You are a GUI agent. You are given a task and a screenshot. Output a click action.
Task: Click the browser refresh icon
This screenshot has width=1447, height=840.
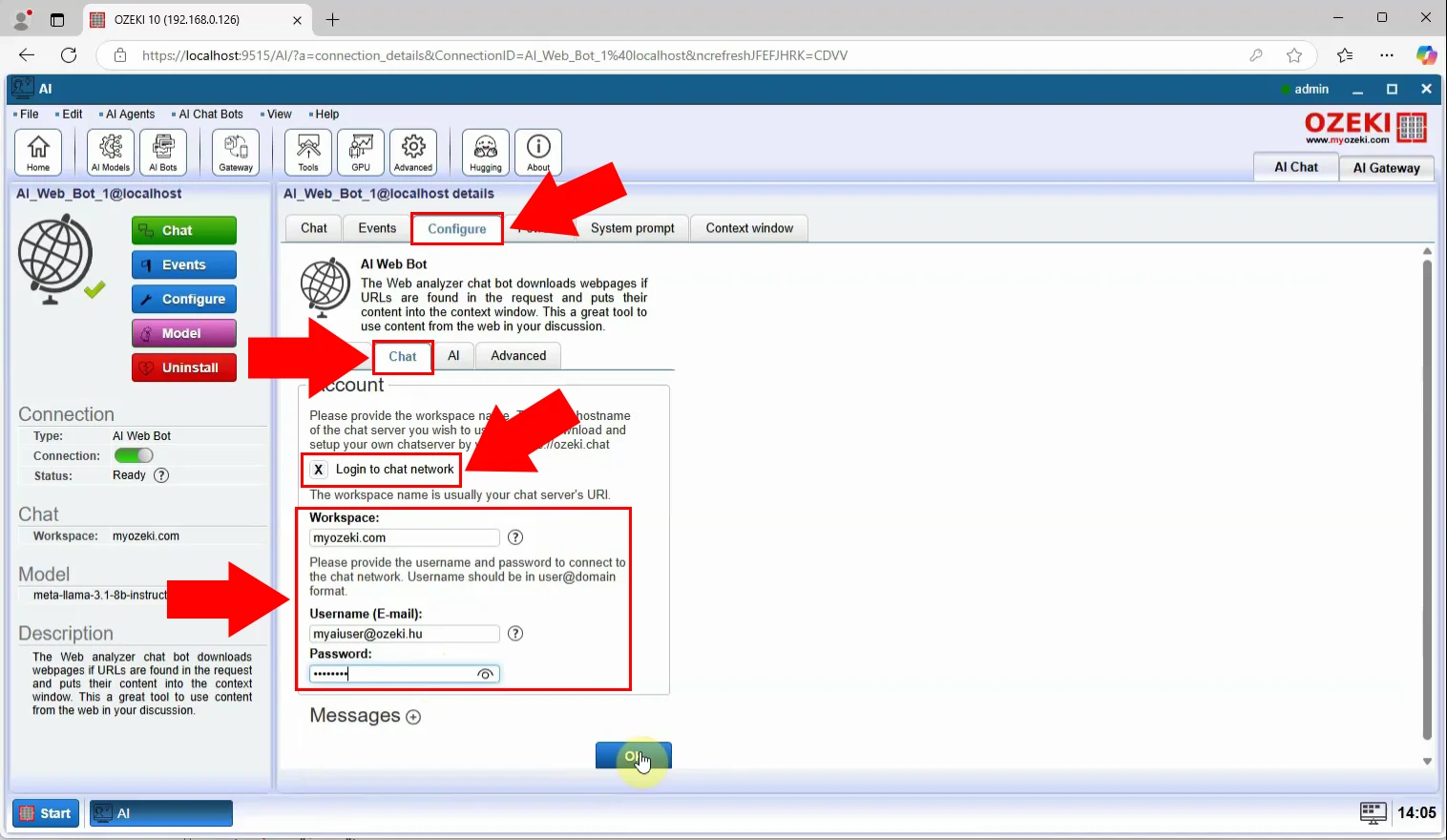tap(69, 55)
